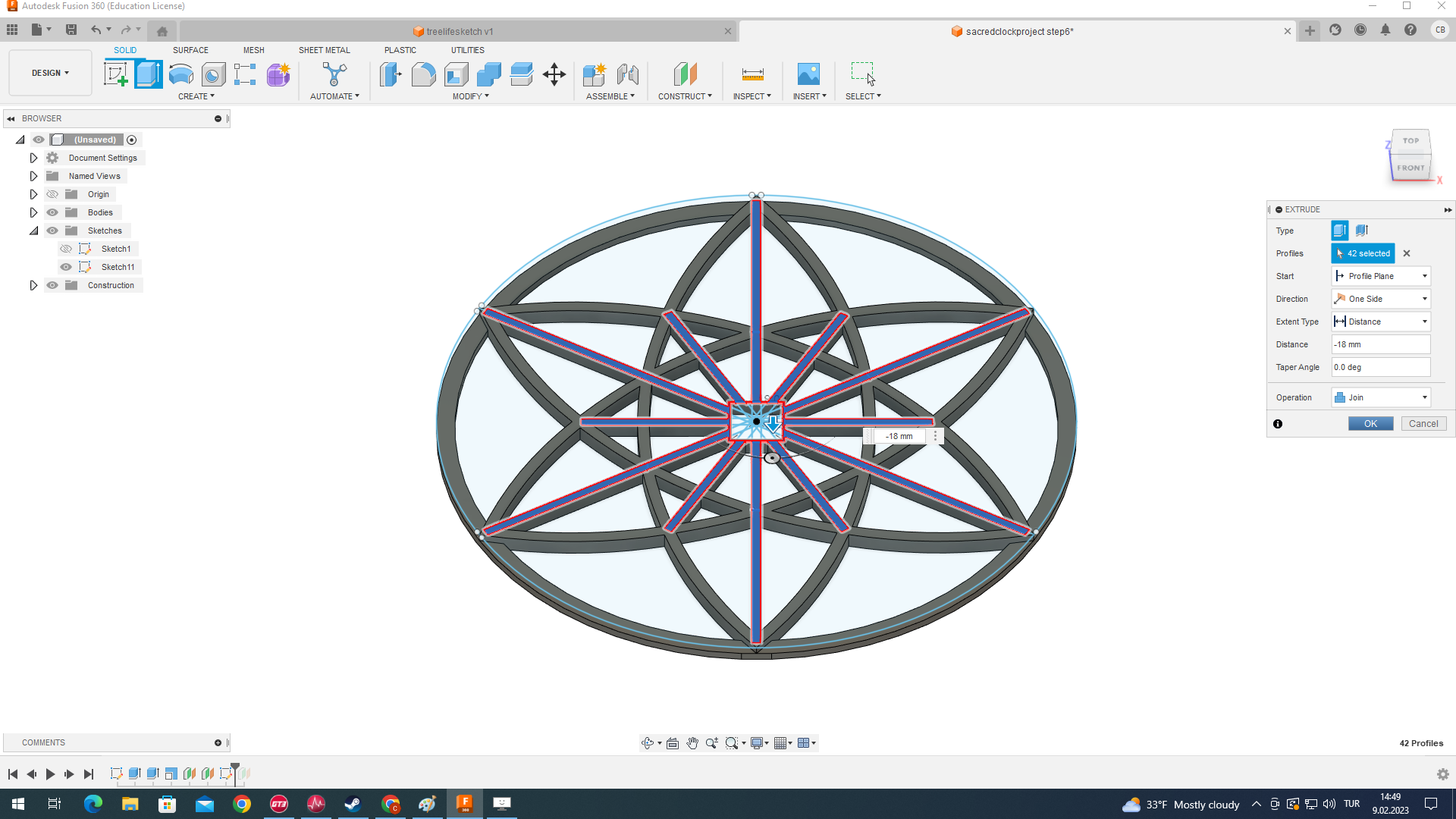The width and height of the screenshot is (1456, 819).
Task: Switch to the SURFACE tab
Action: point(190,50)
